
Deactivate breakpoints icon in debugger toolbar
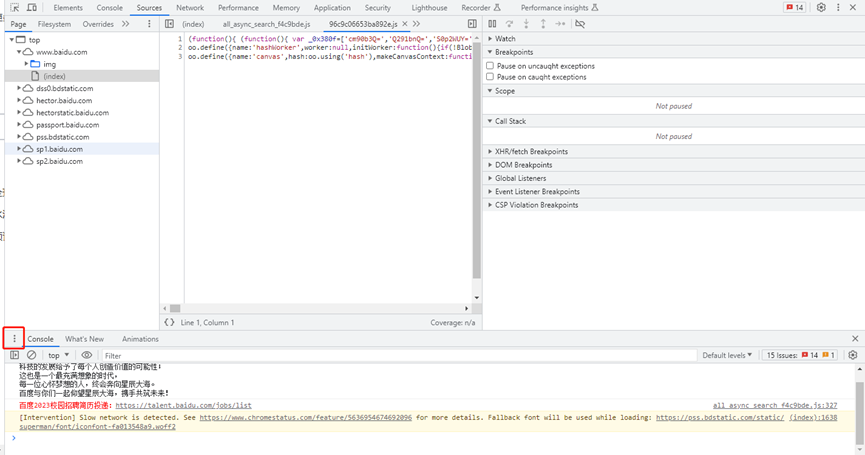580,23
